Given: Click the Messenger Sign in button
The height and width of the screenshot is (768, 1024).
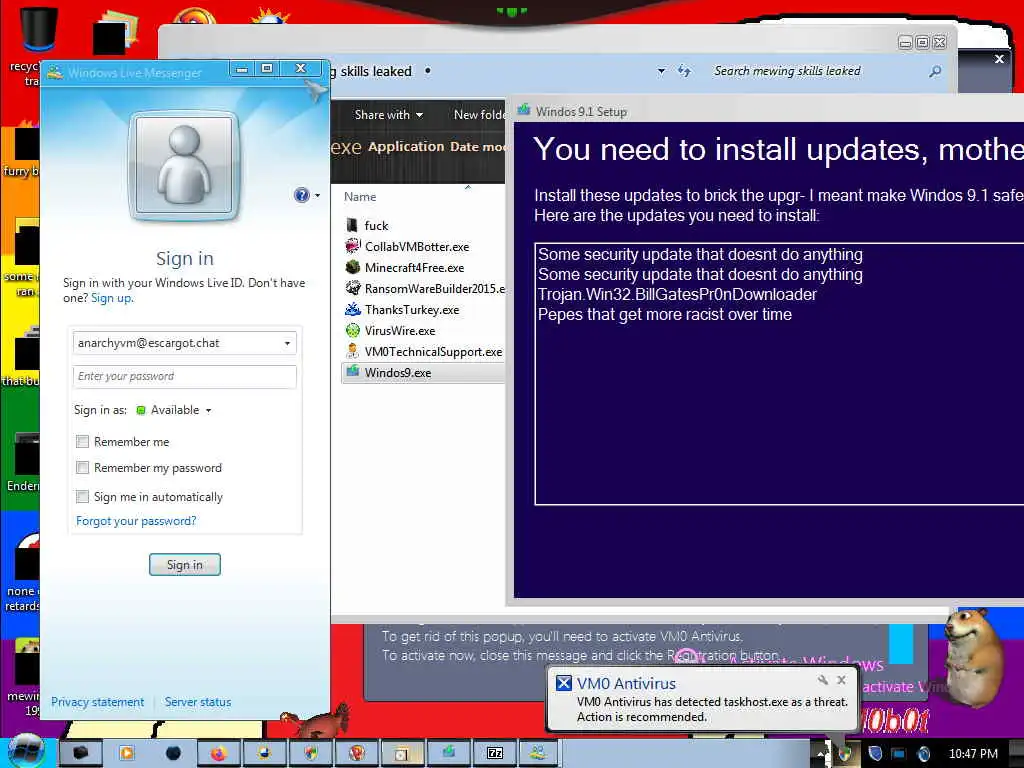Looking at the screenshot, I should click(x=185, y=565).
